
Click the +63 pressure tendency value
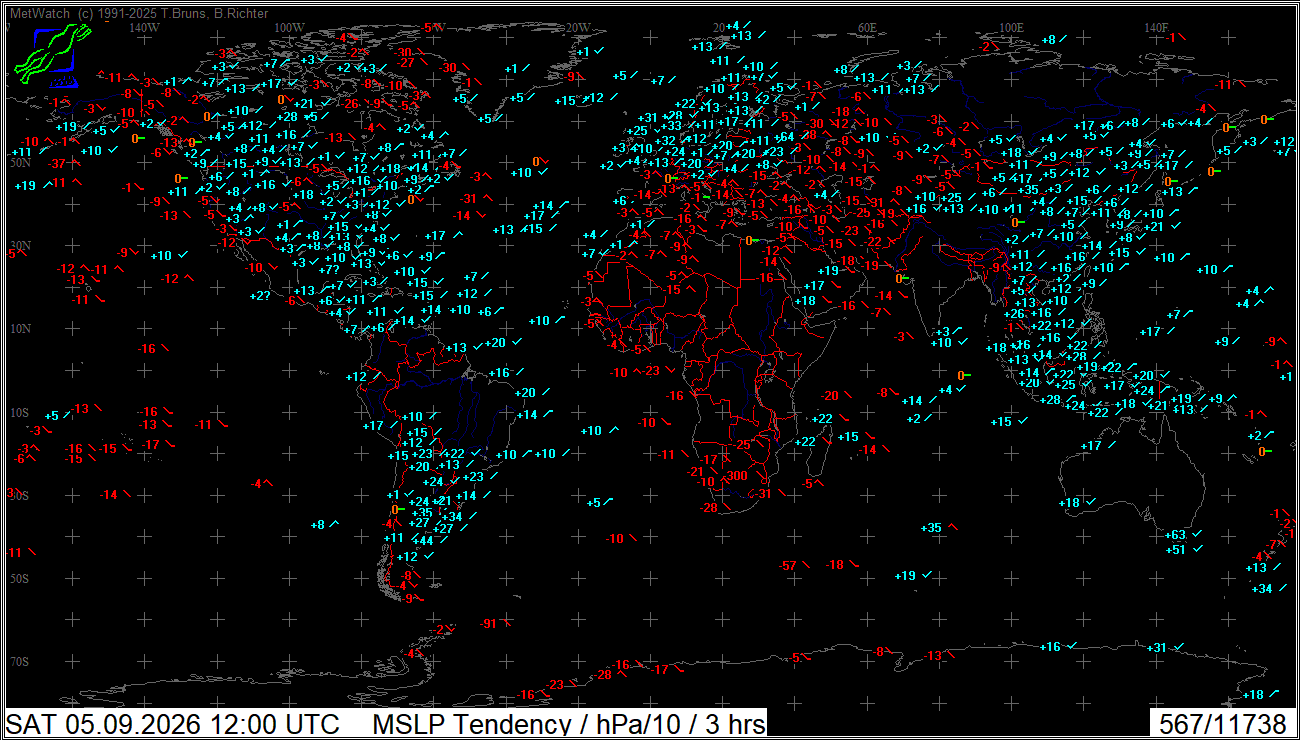pyautogui.click(x=1176, y=535)
